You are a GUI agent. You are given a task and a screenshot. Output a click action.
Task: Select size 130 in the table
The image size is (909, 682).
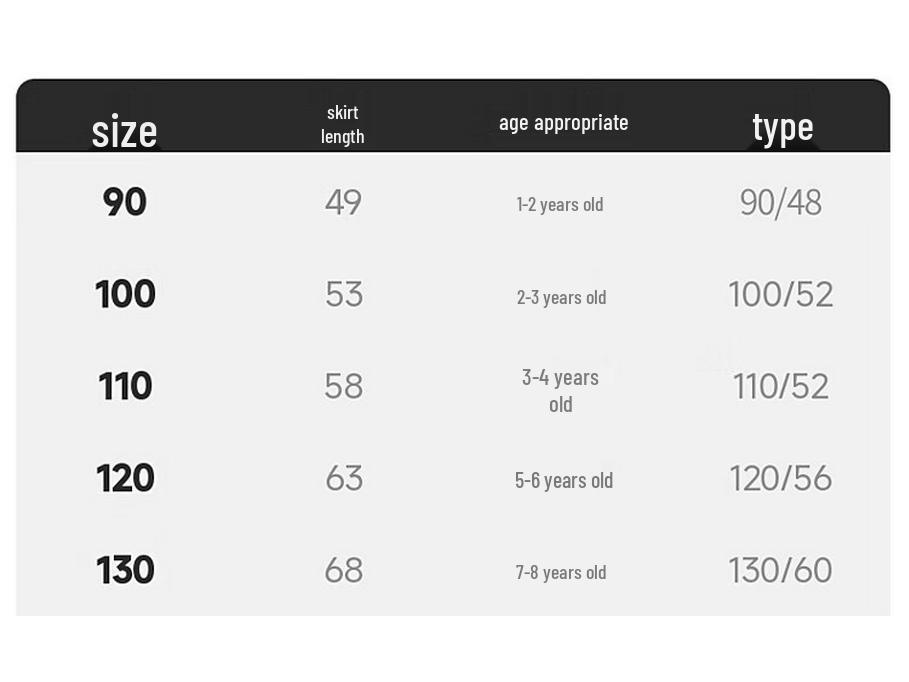click(x=125, y=570)
